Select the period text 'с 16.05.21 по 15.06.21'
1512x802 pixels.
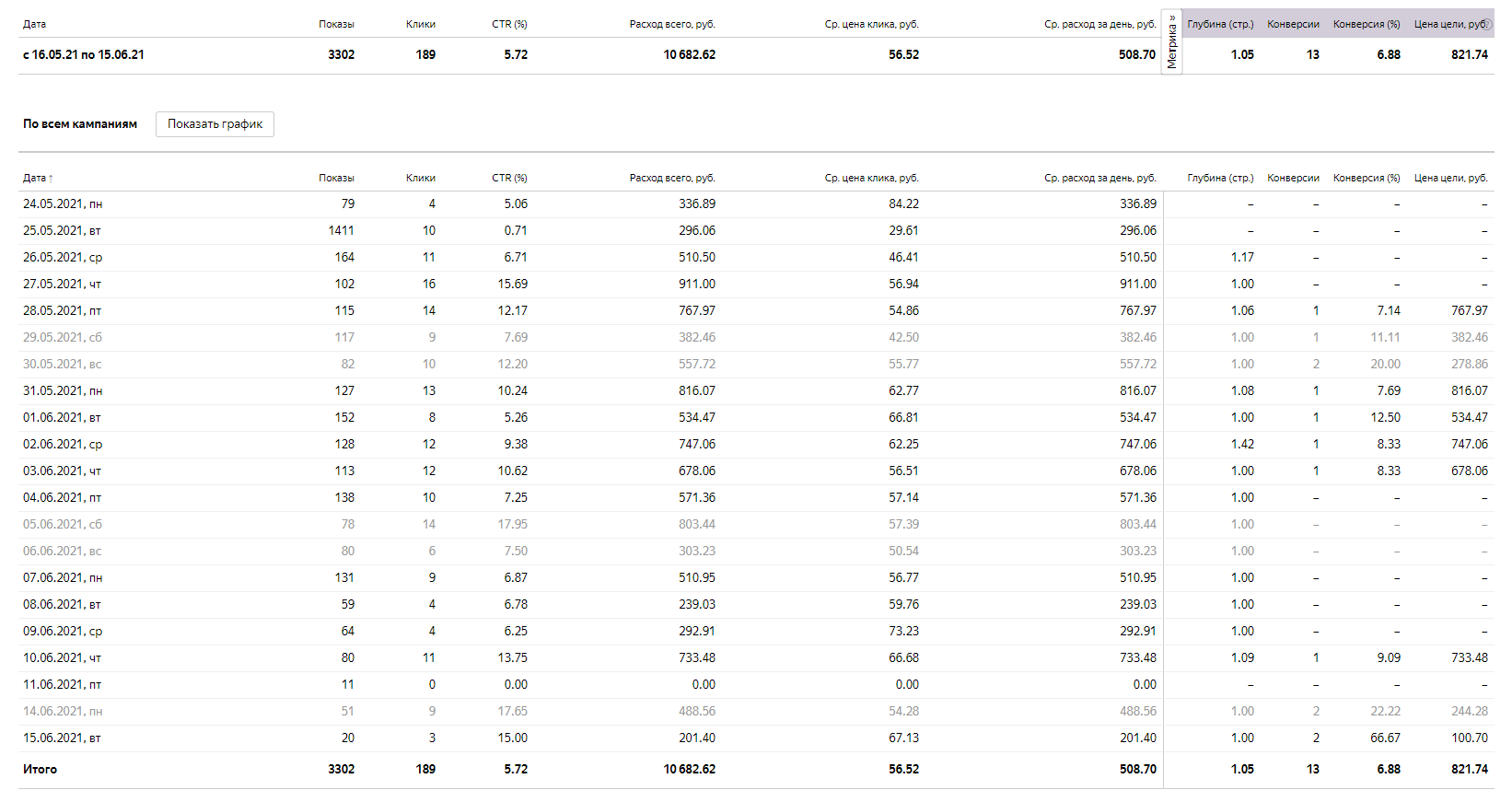(x=84, y=54)
